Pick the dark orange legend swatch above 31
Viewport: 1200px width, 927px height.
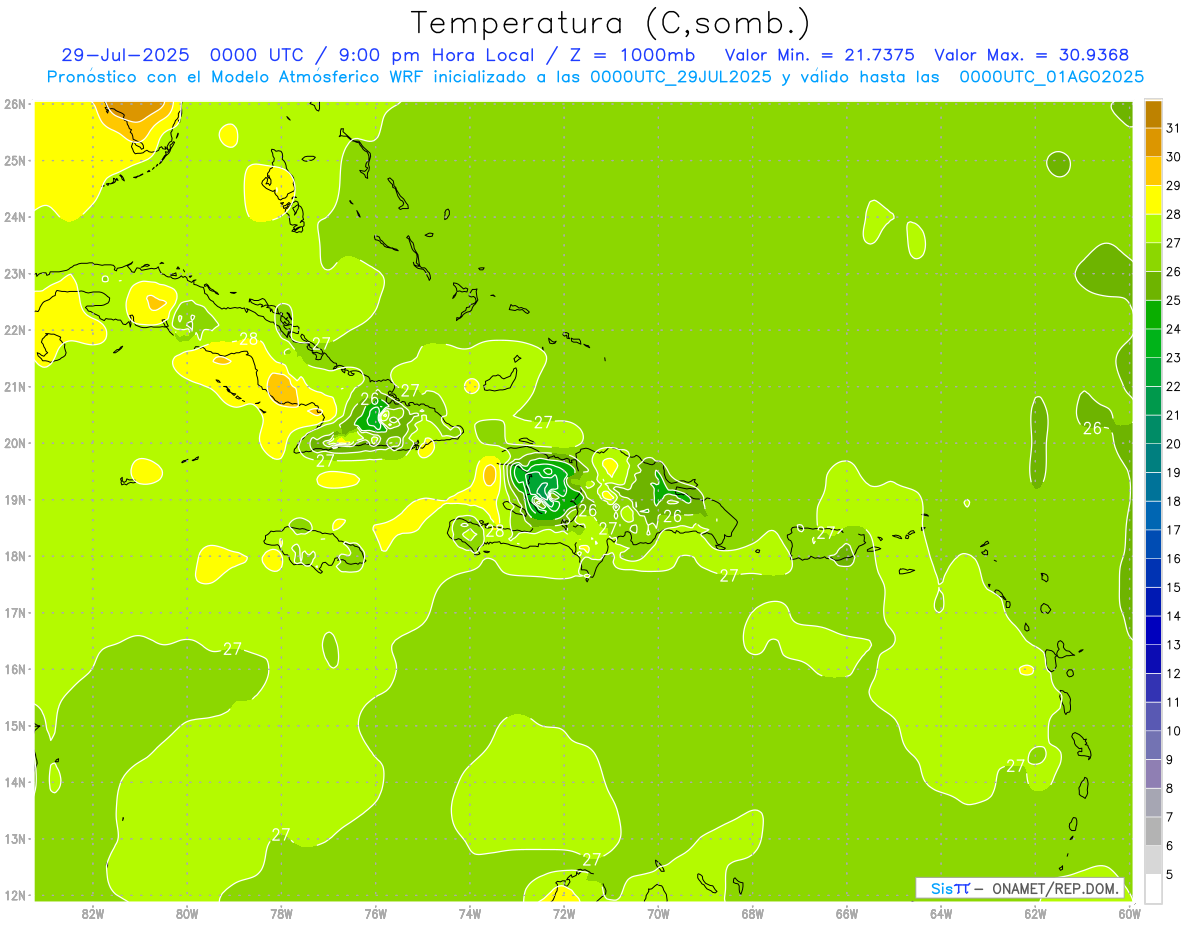tap(1153, 113)
